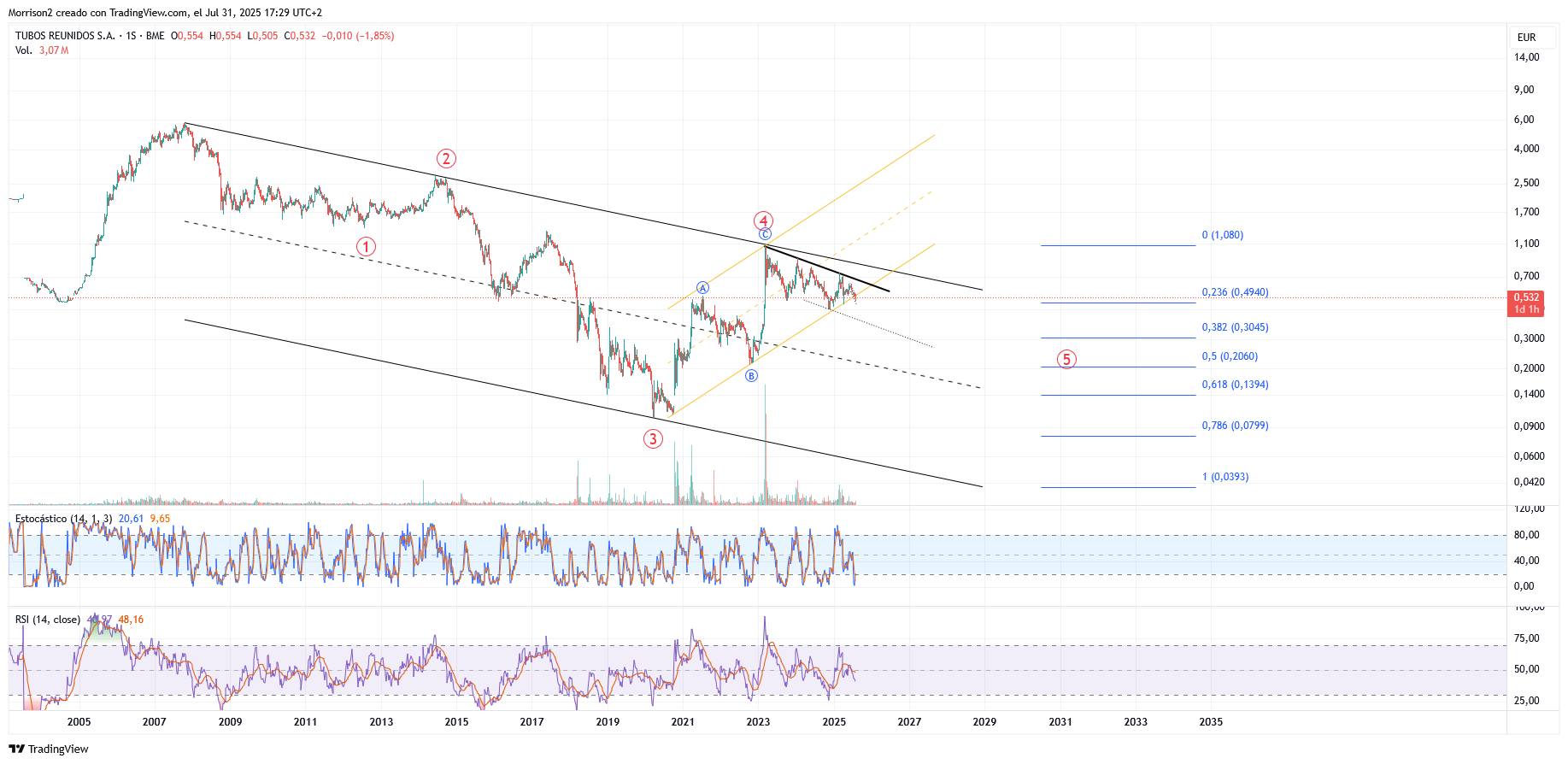Click the blue circled A wave label

(x=702, y=288)
